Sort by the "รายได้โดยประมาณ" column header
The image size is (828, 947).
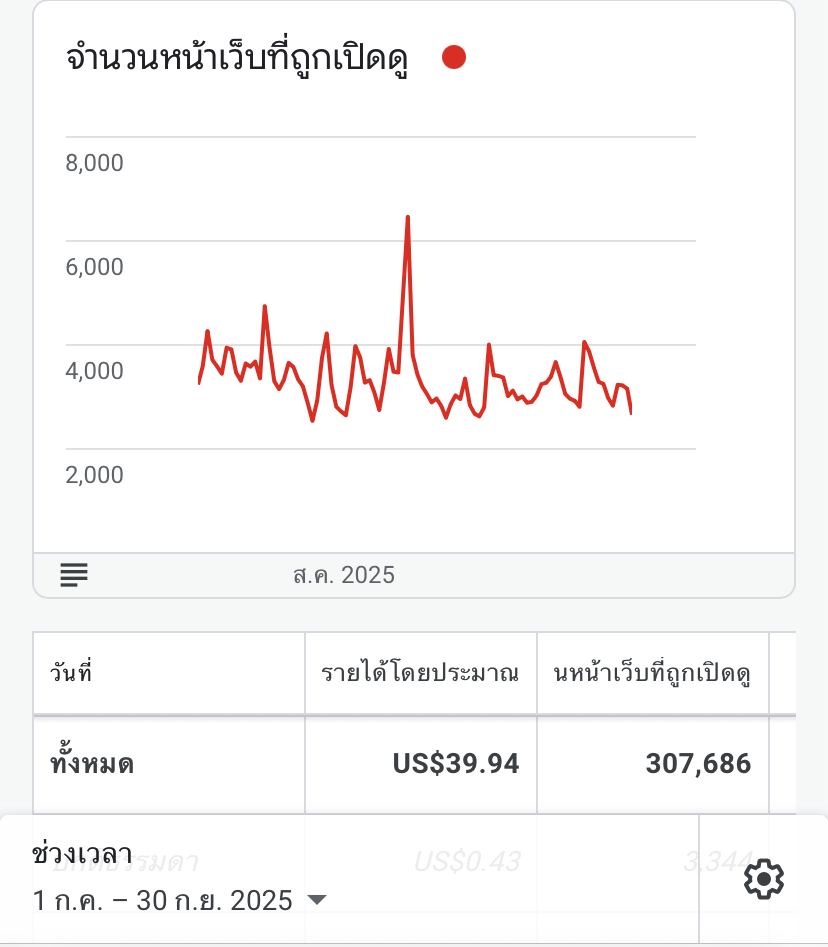420,673
